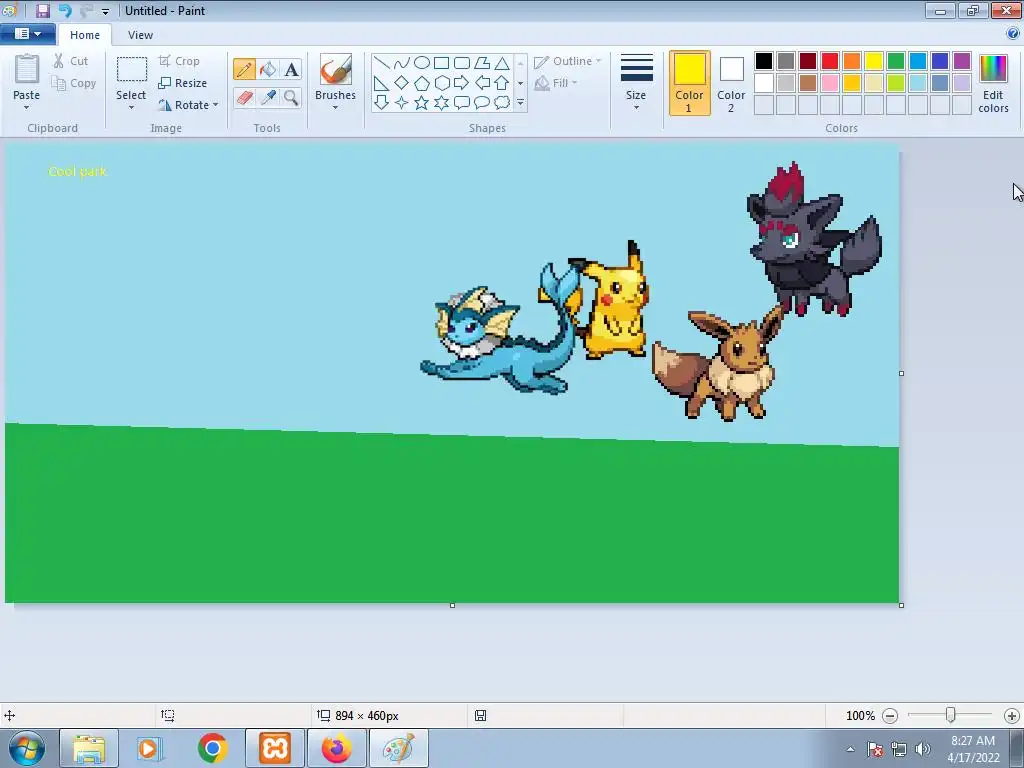Choose the Down arrow shape
The image size is (1024, 768).
(382, 103)
